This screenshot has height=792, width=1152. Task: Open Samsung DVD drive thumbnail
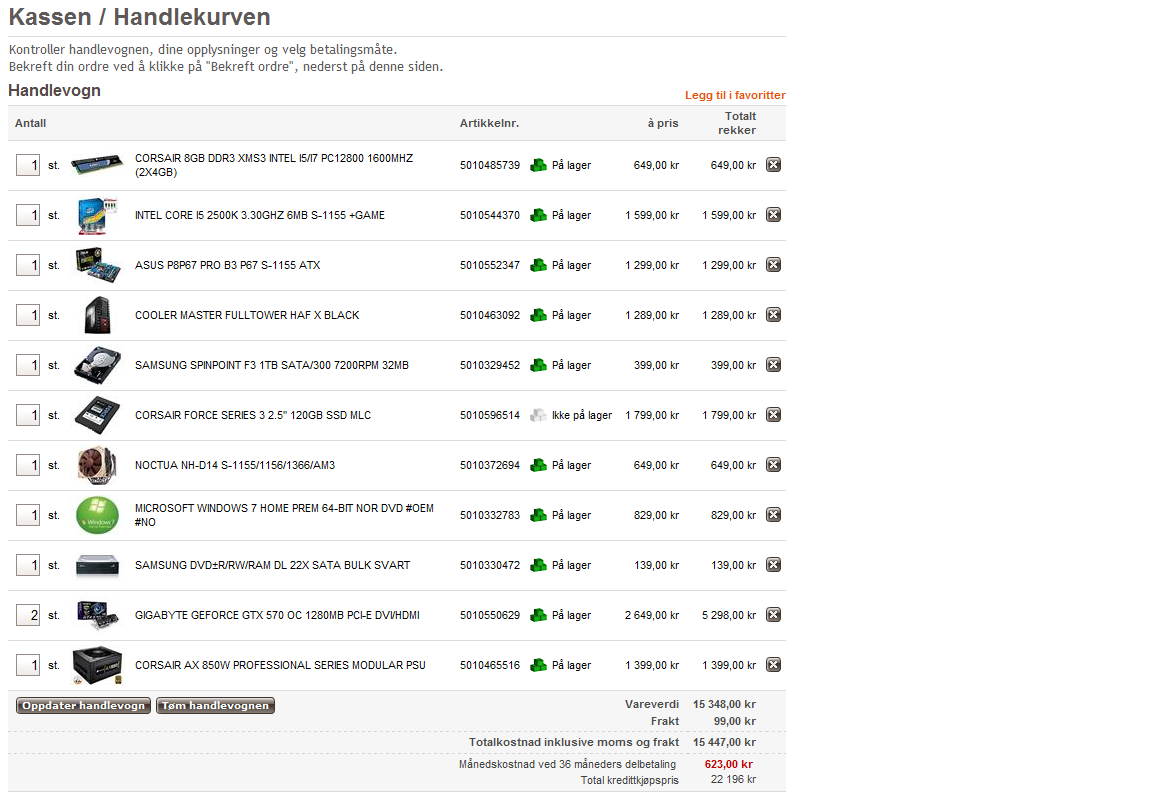coord(97,566)
